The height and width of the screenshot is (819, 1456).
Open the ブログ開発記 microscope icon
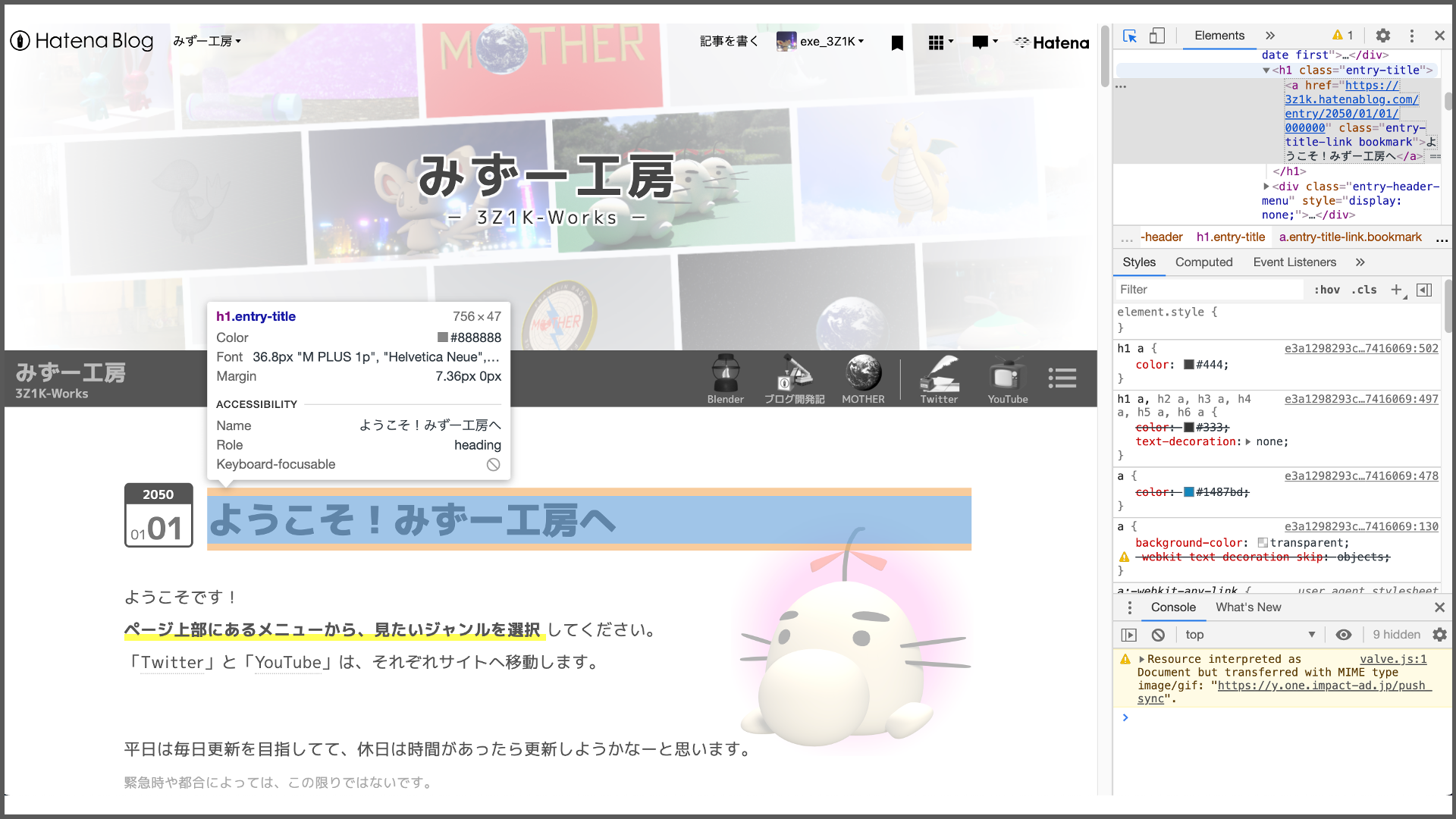794,378
